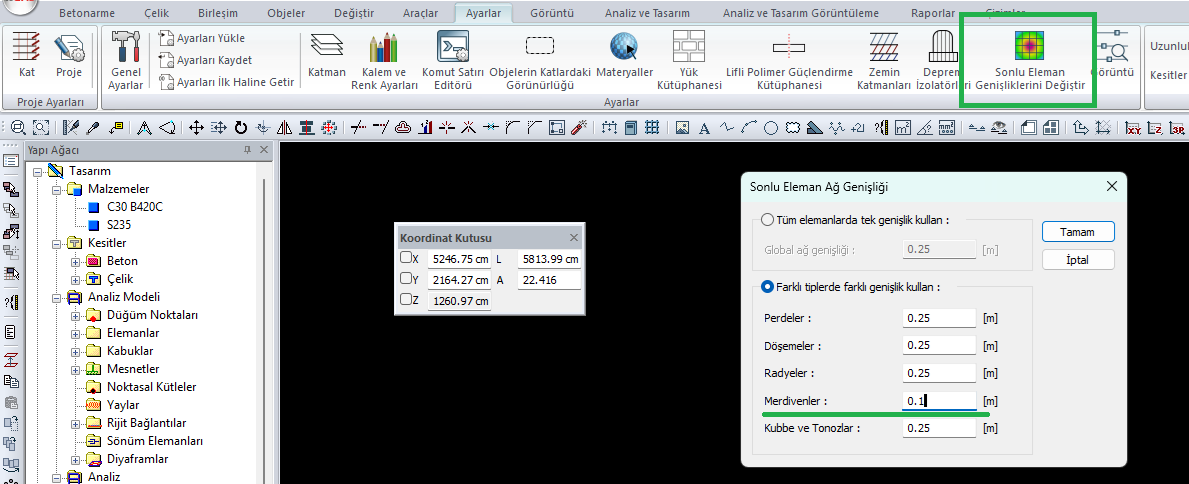Image resolution: width=1189 pixels, height=484 pixels.
Task: Click Ayarları Kaydet
Action: coord(206,60)
